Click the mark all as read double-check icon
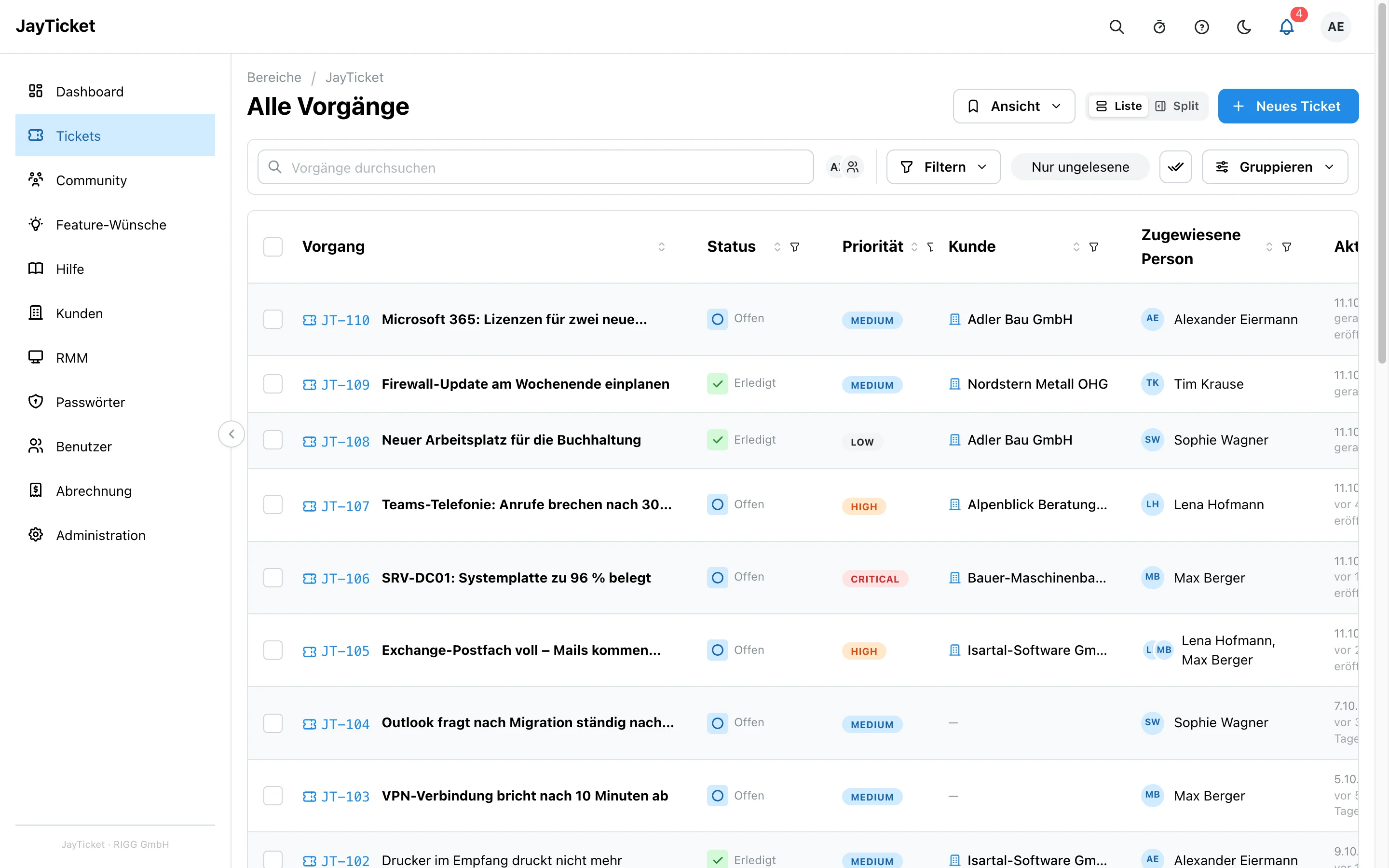1389x868 pixels. [x=1175, y=167]
